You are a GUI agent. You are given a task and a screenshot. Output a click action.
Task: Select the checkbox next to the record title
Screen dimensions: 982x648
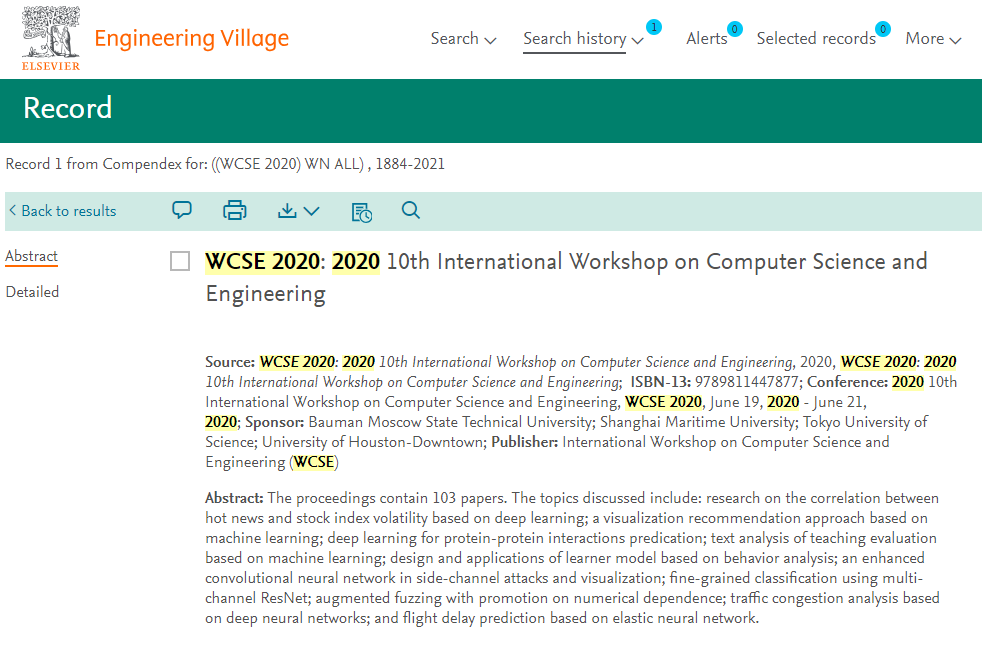pos(180,260)
